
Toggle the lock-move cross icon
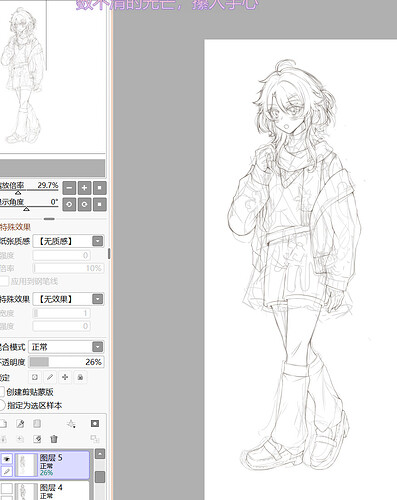click(65, 377)
